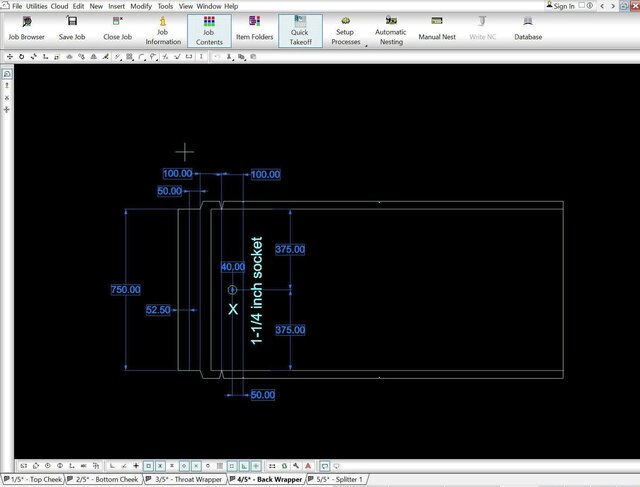
Task: Open the Job Browser
Action: click(26, 30)
